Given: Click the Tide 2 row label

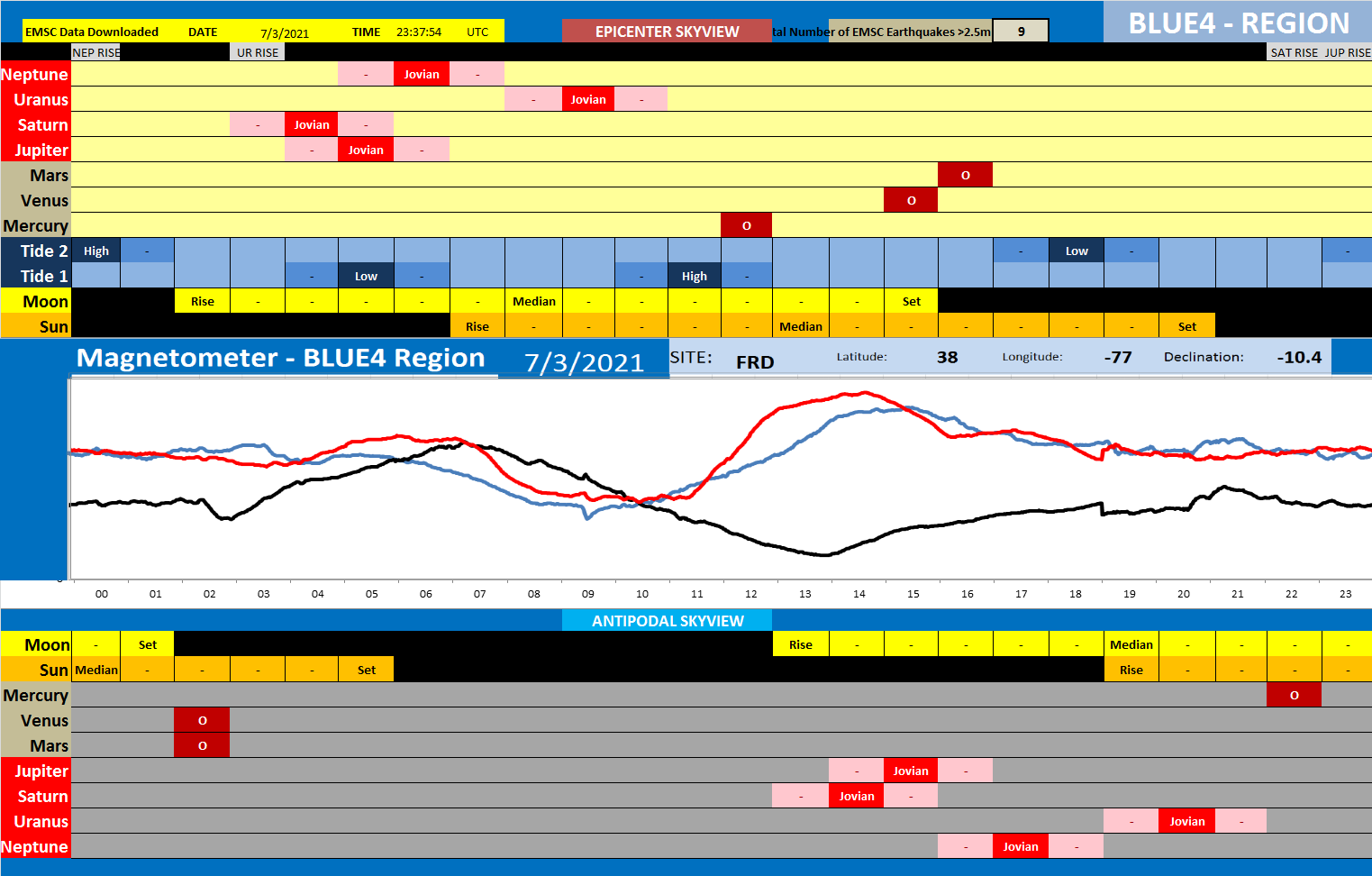Looking at the screenshot, I should coord(35,251).
